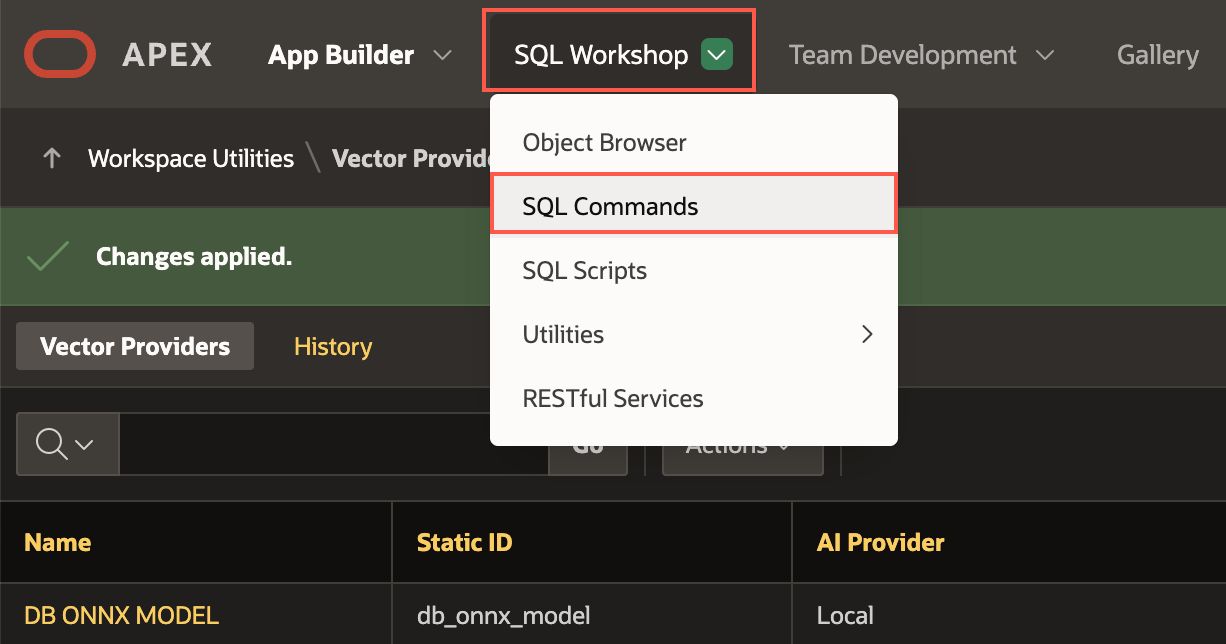
Task: Sort by the Static ID column header
Action: tap(464, 542)
